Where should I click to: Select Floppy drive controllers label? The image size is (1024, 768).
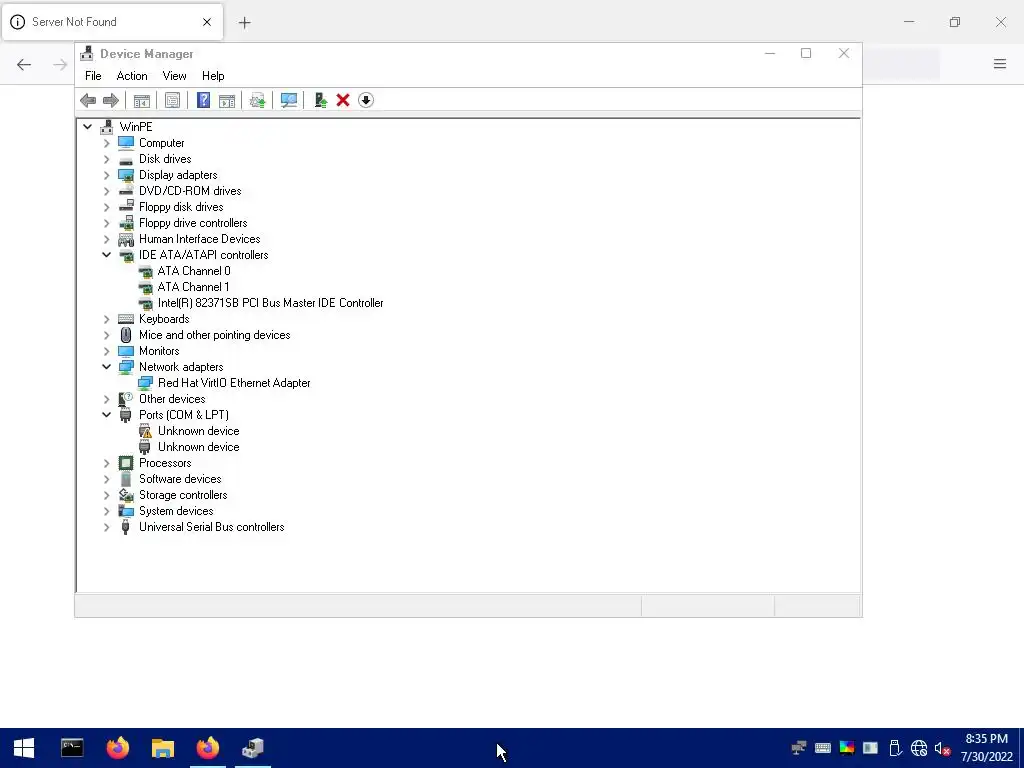(x=193, y=223)
